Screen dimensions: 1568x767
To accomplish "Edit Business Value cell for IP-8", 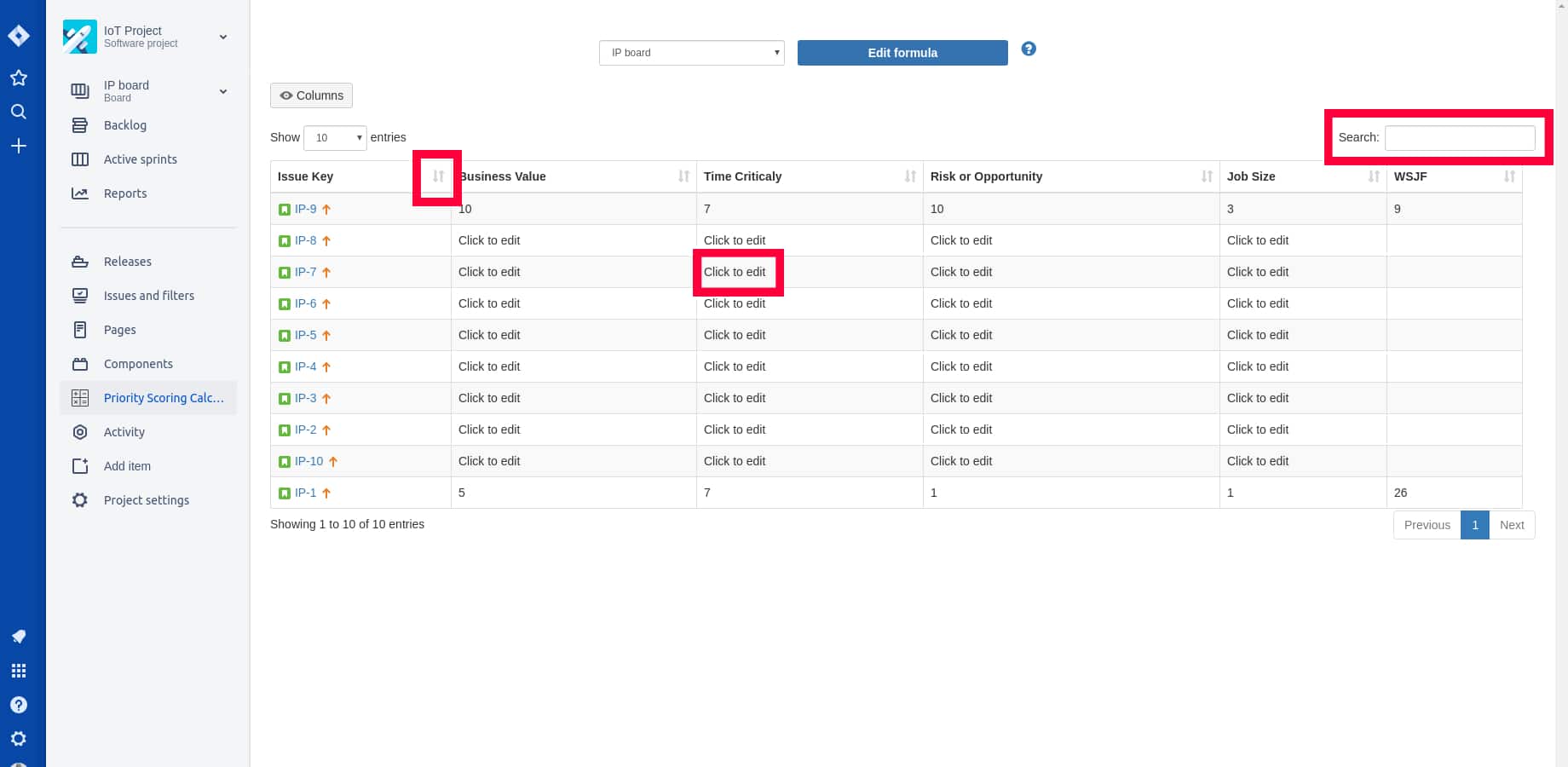I will click(489, 240).
